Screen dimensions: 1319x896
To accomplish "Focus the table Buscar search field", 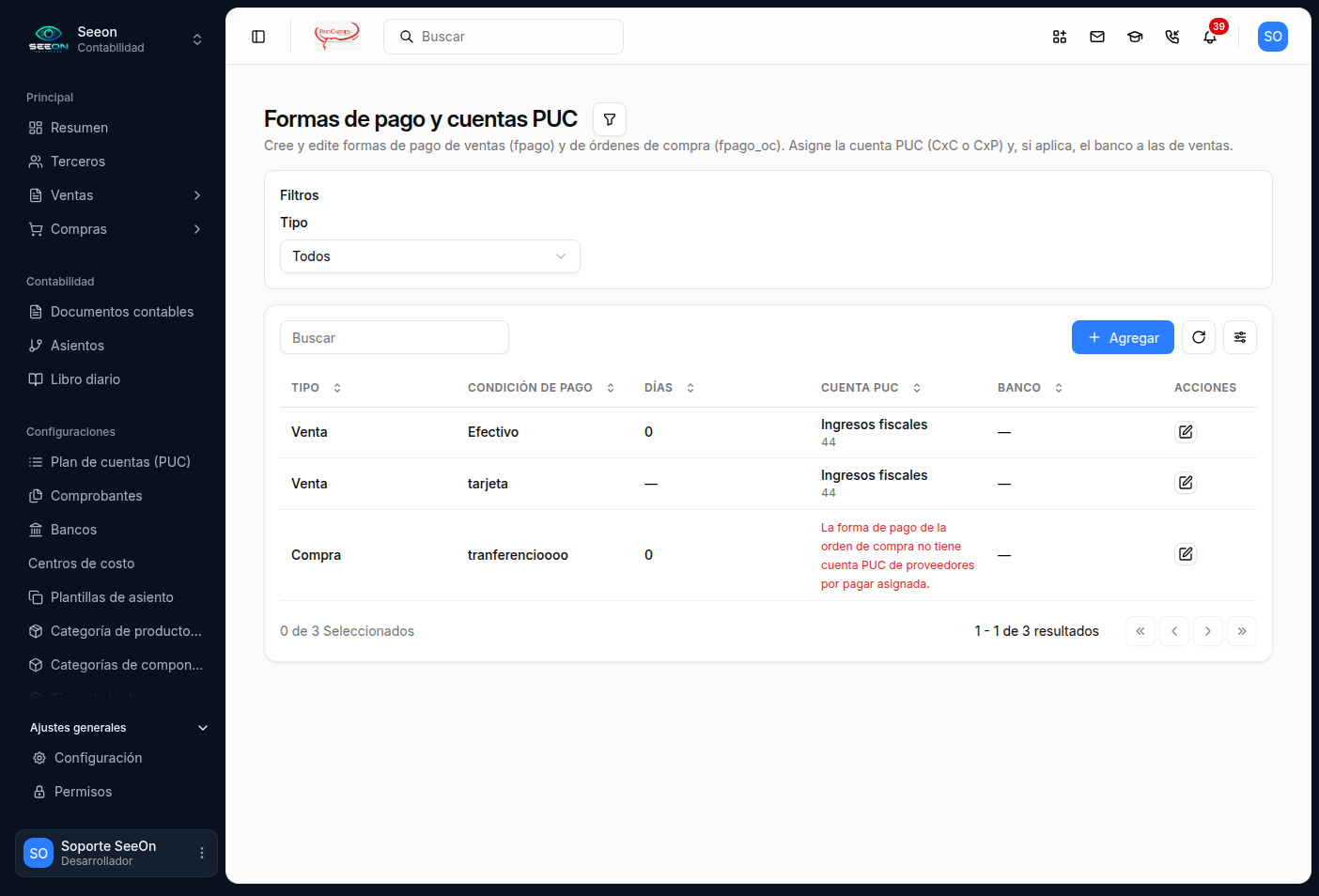I will 395,337.
